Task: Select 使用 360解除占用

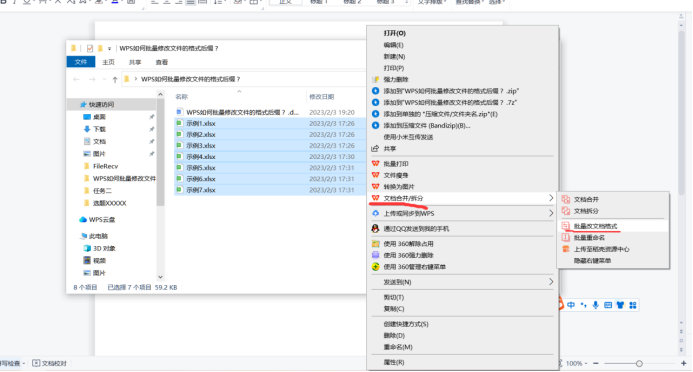Action: coord(408,244)
